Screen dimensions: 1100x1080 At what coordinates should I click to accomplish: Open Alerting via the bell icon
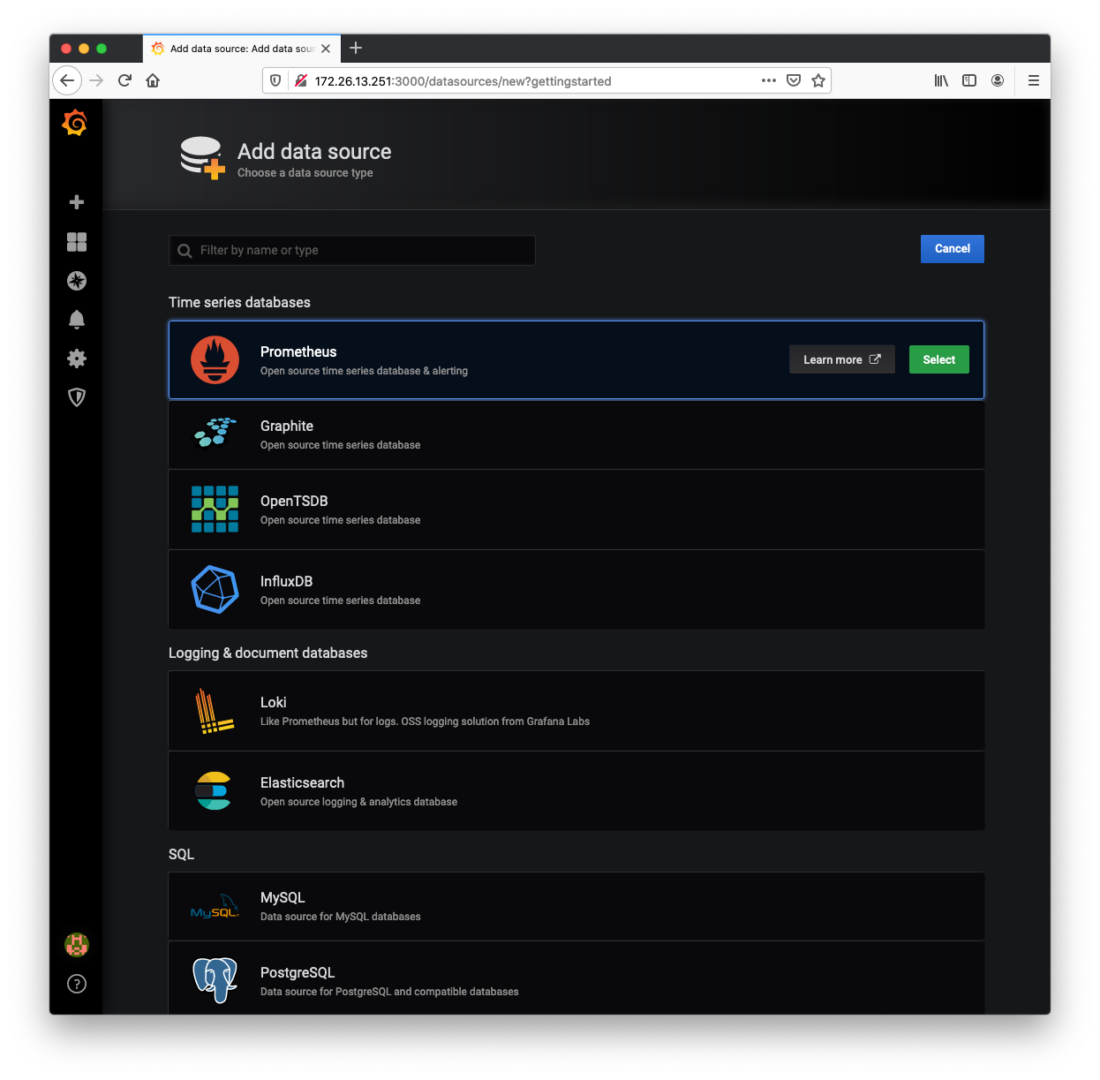click(x=76, y=319)
